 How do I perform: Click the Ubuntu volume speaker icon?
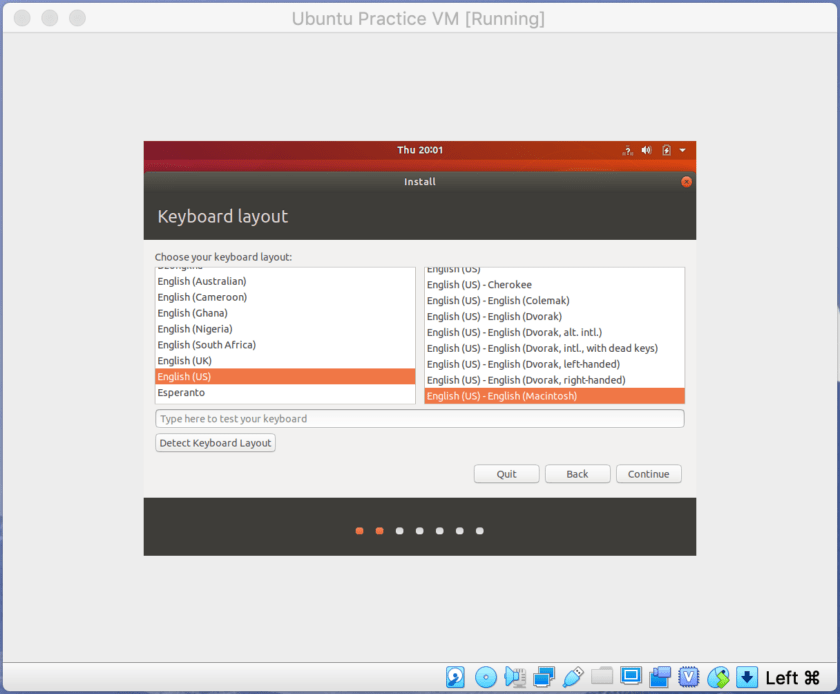(x=647, y=150)
